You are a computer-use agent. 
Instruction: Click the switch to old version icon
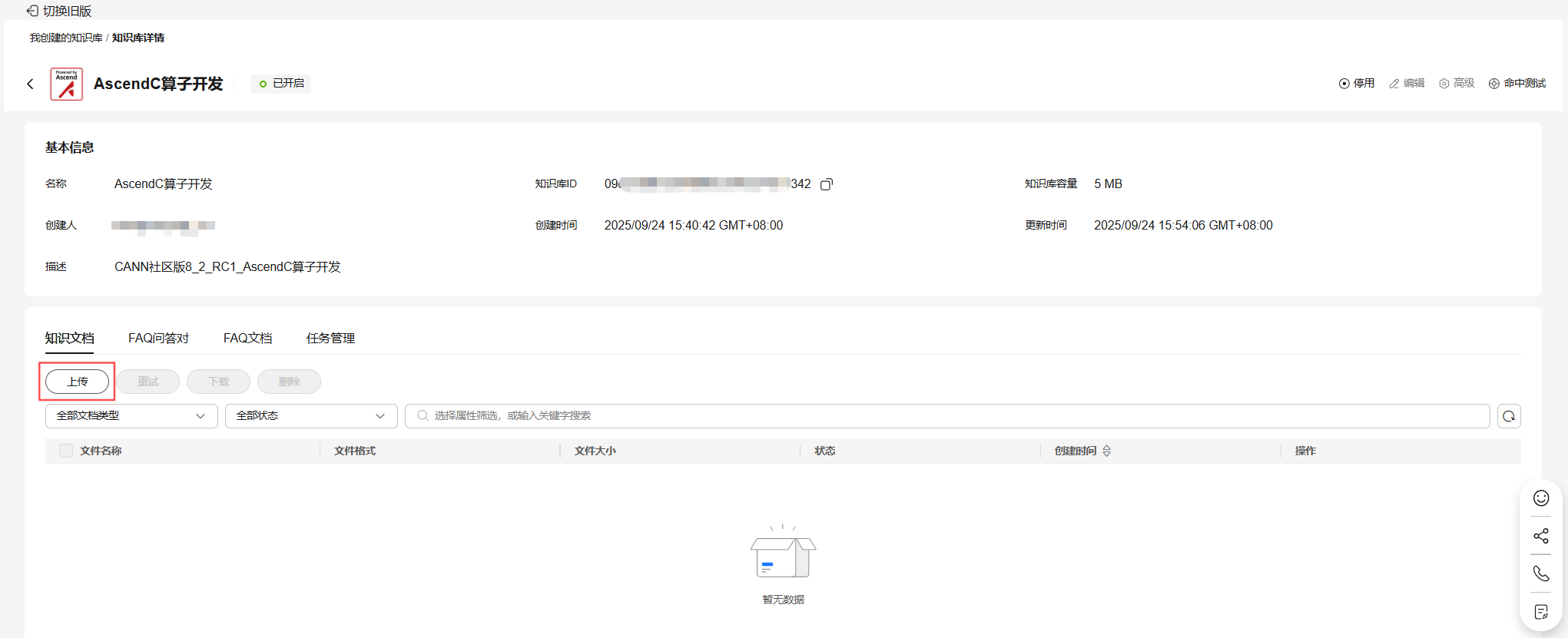coord(32,11)
